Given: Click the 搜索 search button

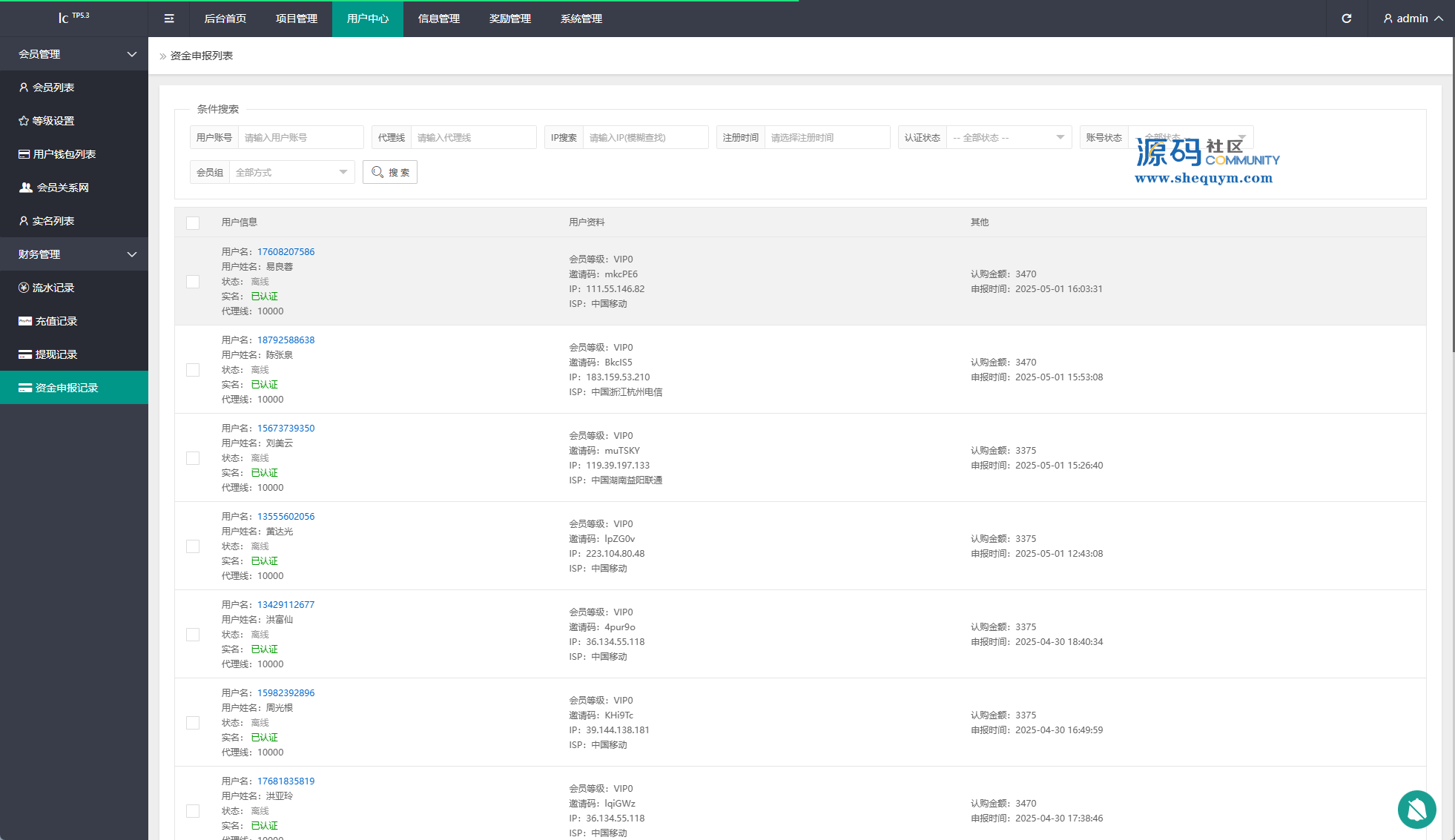Looking at the screenshot, I should click(x=390, y=172).
